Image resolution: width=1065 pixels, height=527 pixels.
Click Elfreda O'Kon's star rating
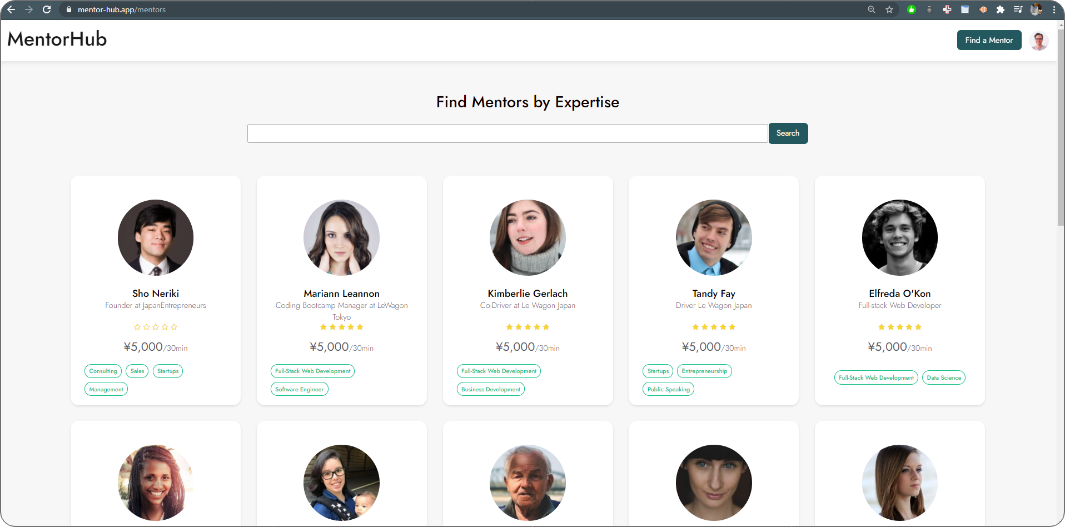tap(900, 327)
